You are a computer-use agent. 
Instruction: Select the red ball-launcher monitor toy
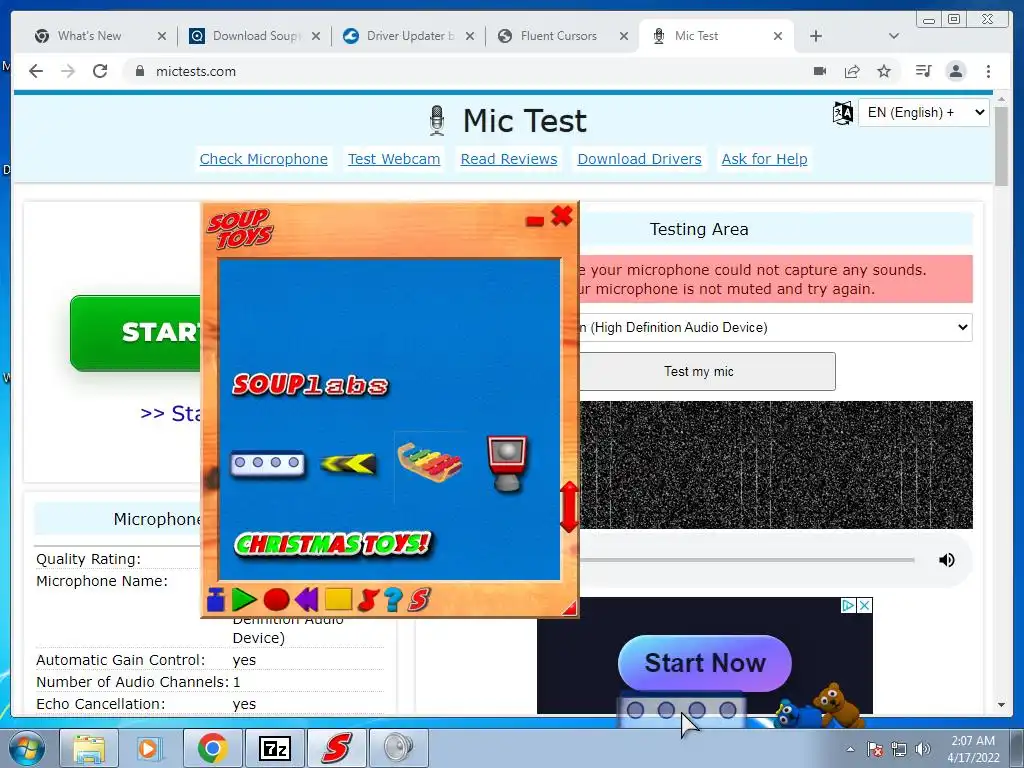tap(507, 463)
